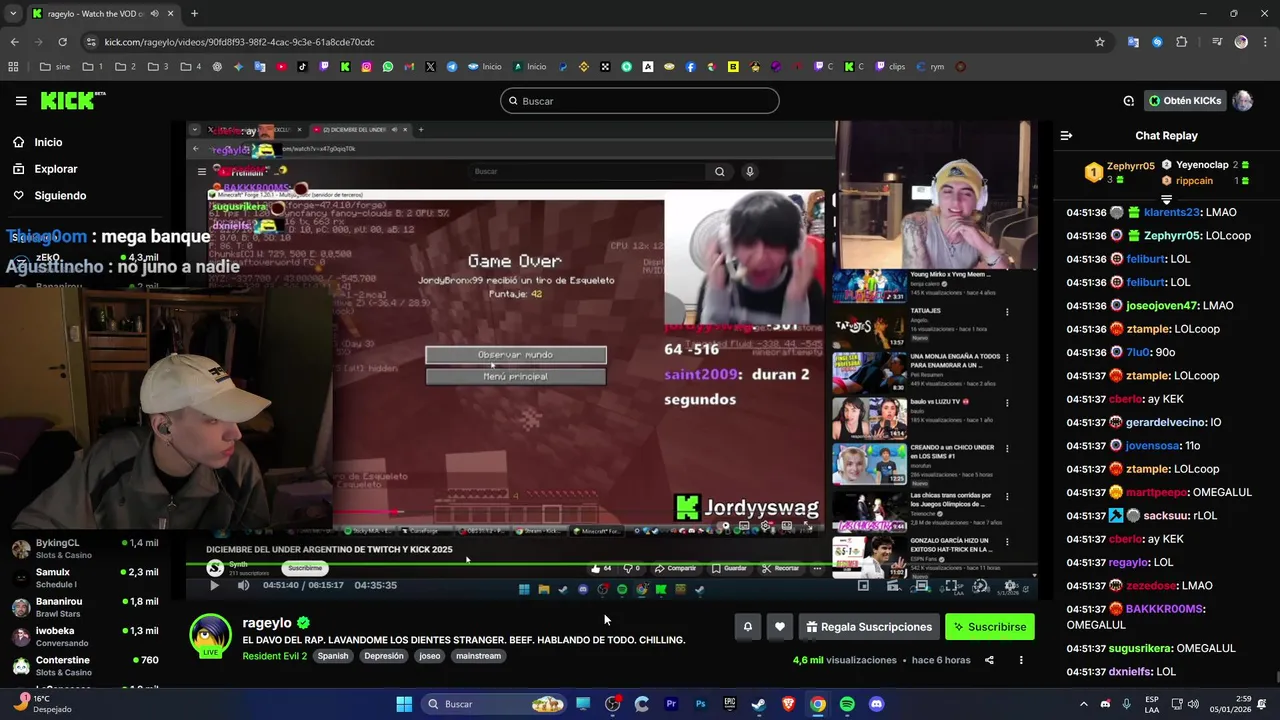The image size is (1280, 720).
Task: Open BykingCL channel in the sidebar
Action: click(x=85, y=548)
